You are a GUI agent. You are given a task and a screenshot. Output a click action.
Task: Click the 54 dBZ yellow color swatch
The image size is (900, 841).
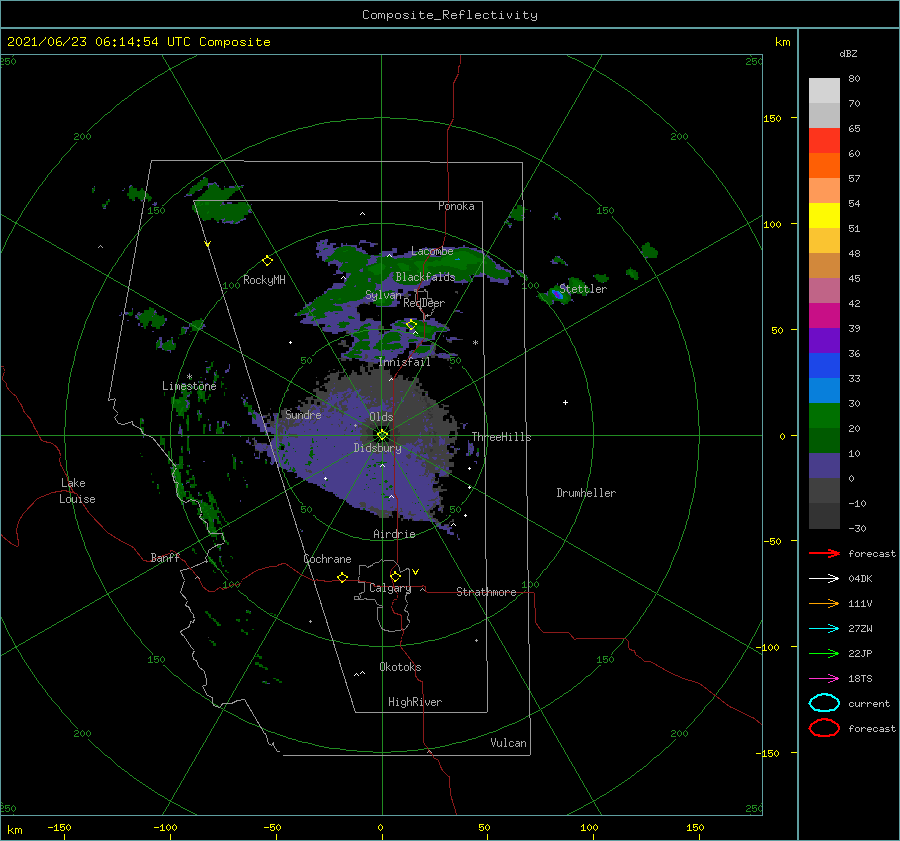[x=824, y=215]
